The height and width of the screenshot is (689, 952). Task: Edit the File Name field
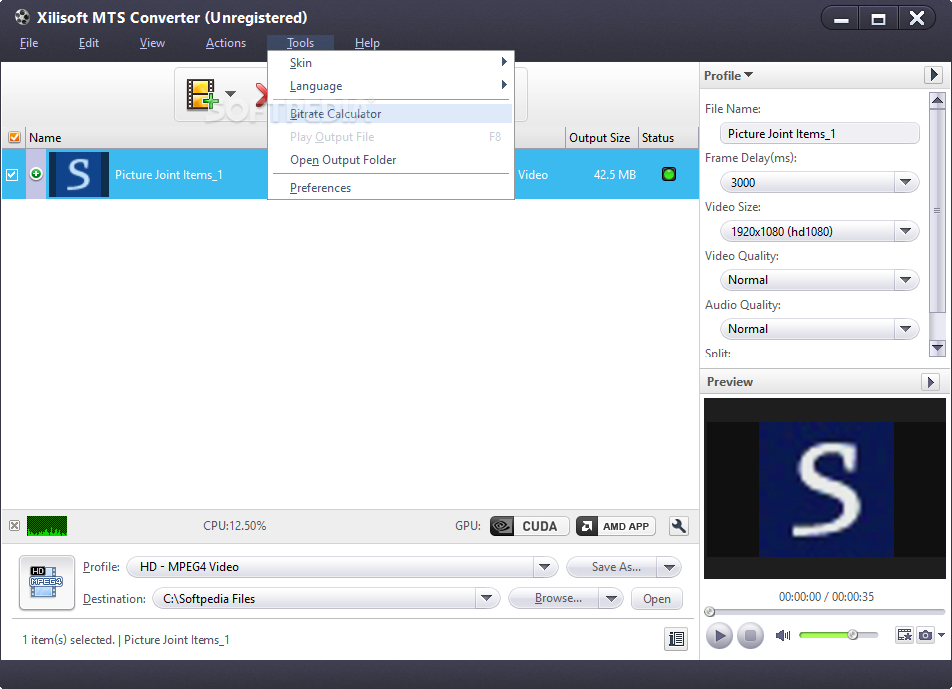click(x=820, y=134)
